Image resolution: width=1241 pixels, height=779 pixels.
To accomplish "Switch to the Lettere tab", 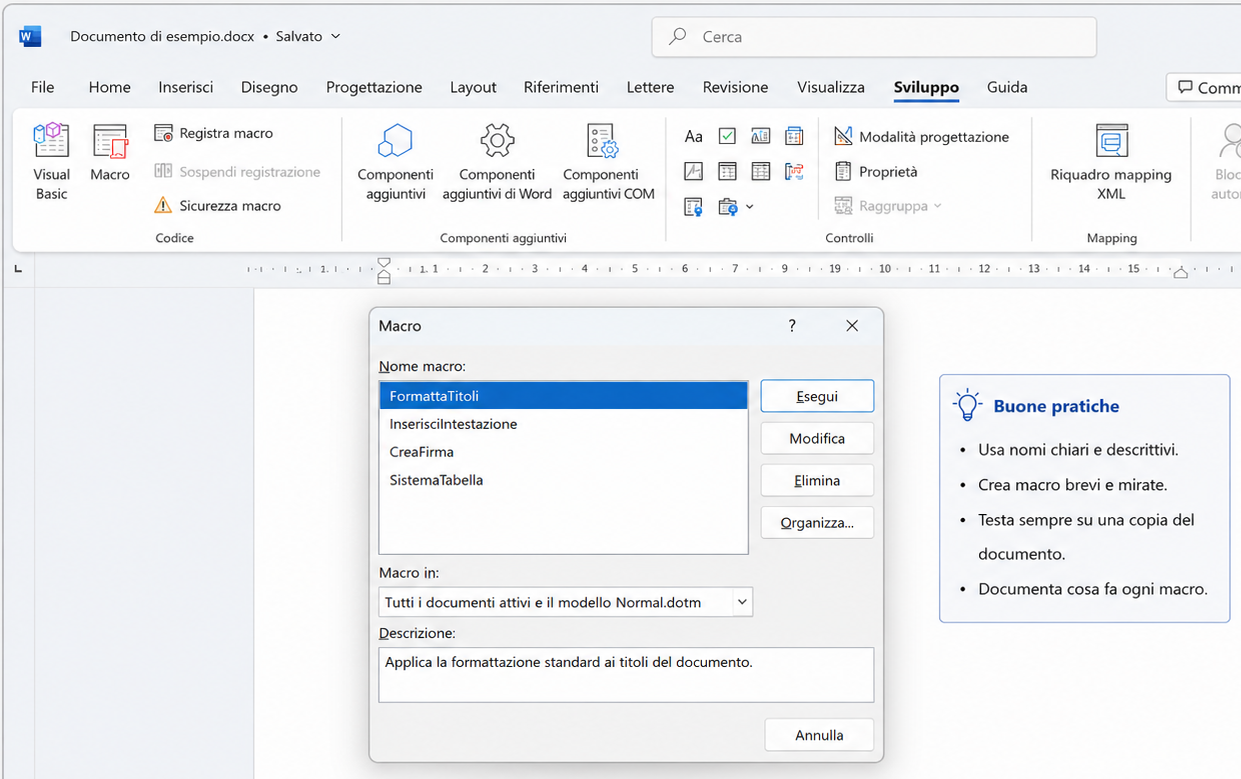I will [x=651, y=87].
